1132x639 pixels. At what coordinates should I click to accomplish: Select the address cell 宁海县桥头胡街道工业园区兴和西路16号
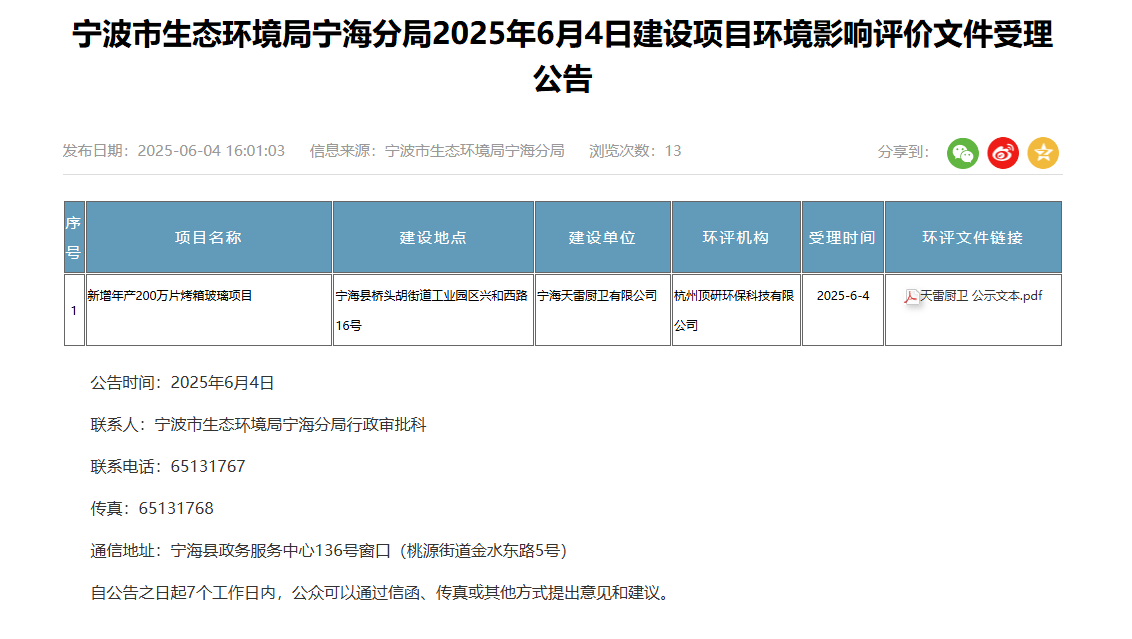click(433, 310)
